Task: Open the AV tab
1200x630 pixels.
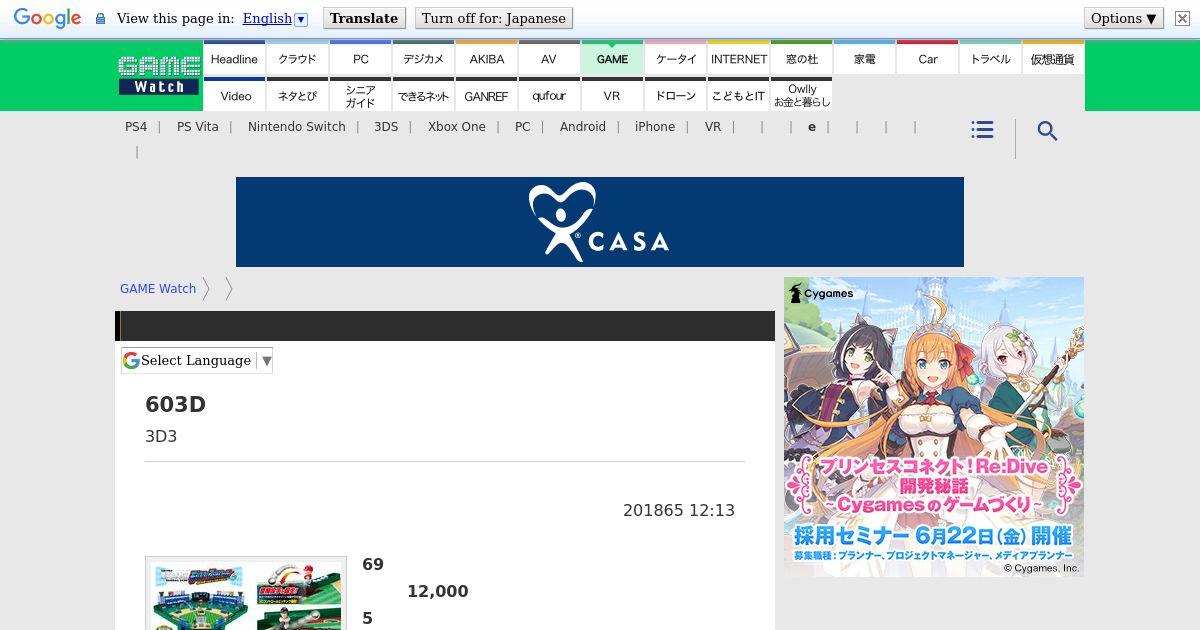Action: tap(549, 58)
